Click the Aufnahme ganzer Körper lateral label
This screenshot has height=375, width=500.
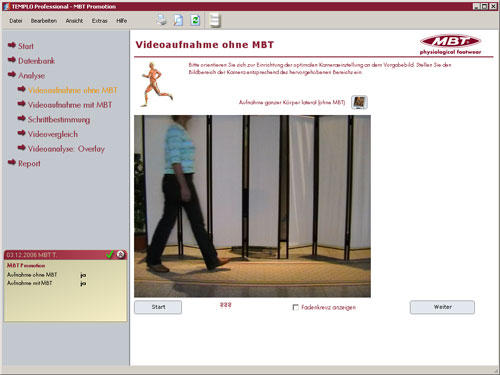(292, 102)
